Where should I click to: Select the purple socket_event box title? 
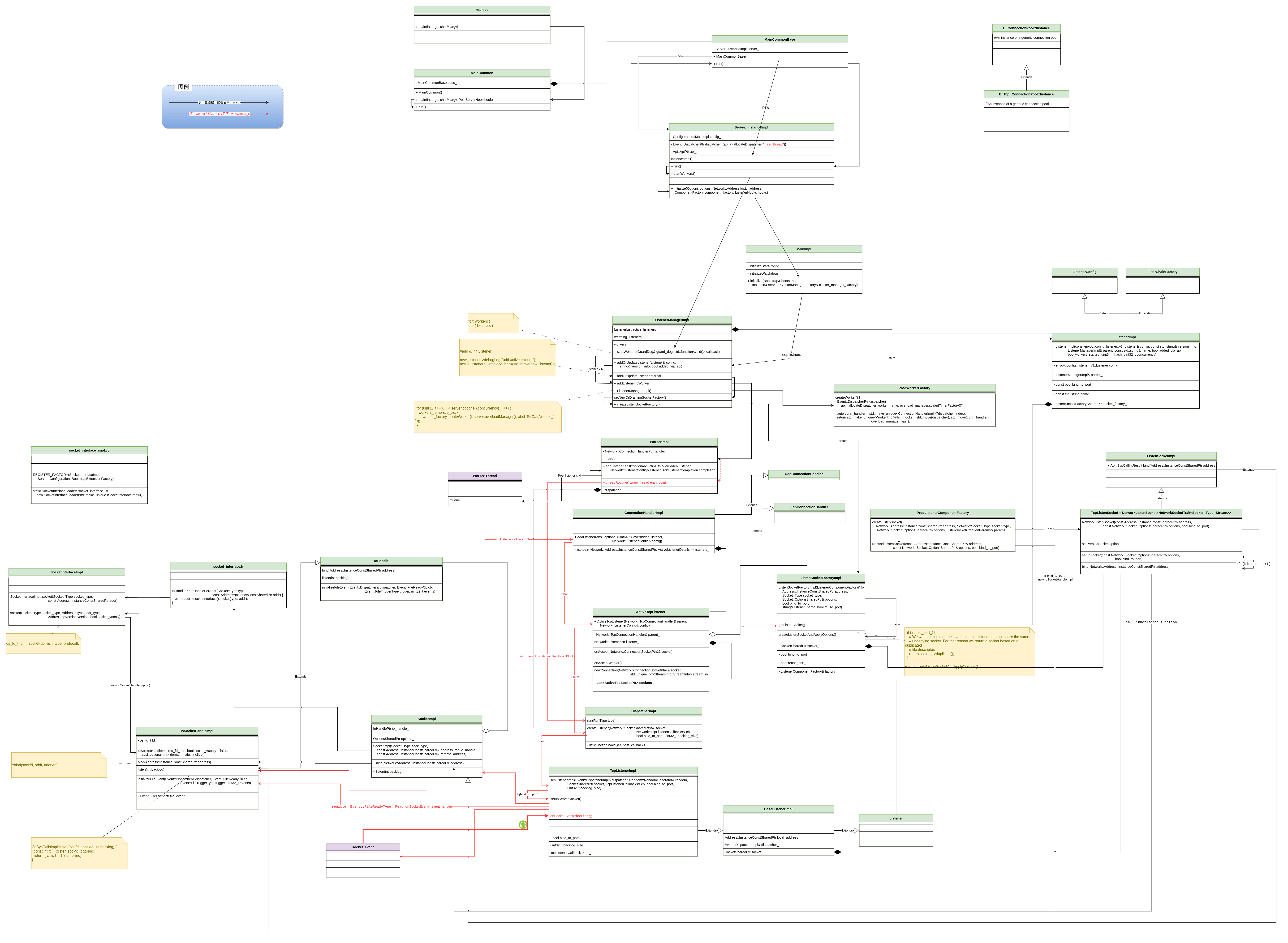click(363, 847)
